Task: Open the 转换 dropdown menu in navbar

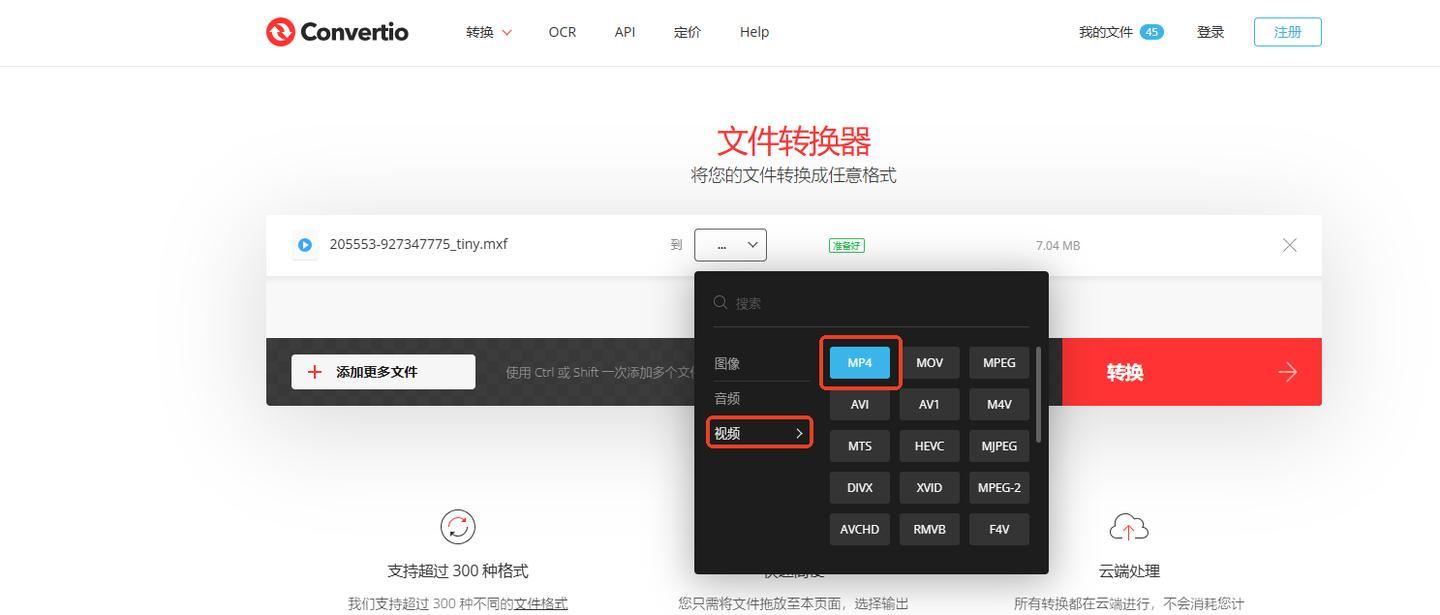Action: pos(488,32)
